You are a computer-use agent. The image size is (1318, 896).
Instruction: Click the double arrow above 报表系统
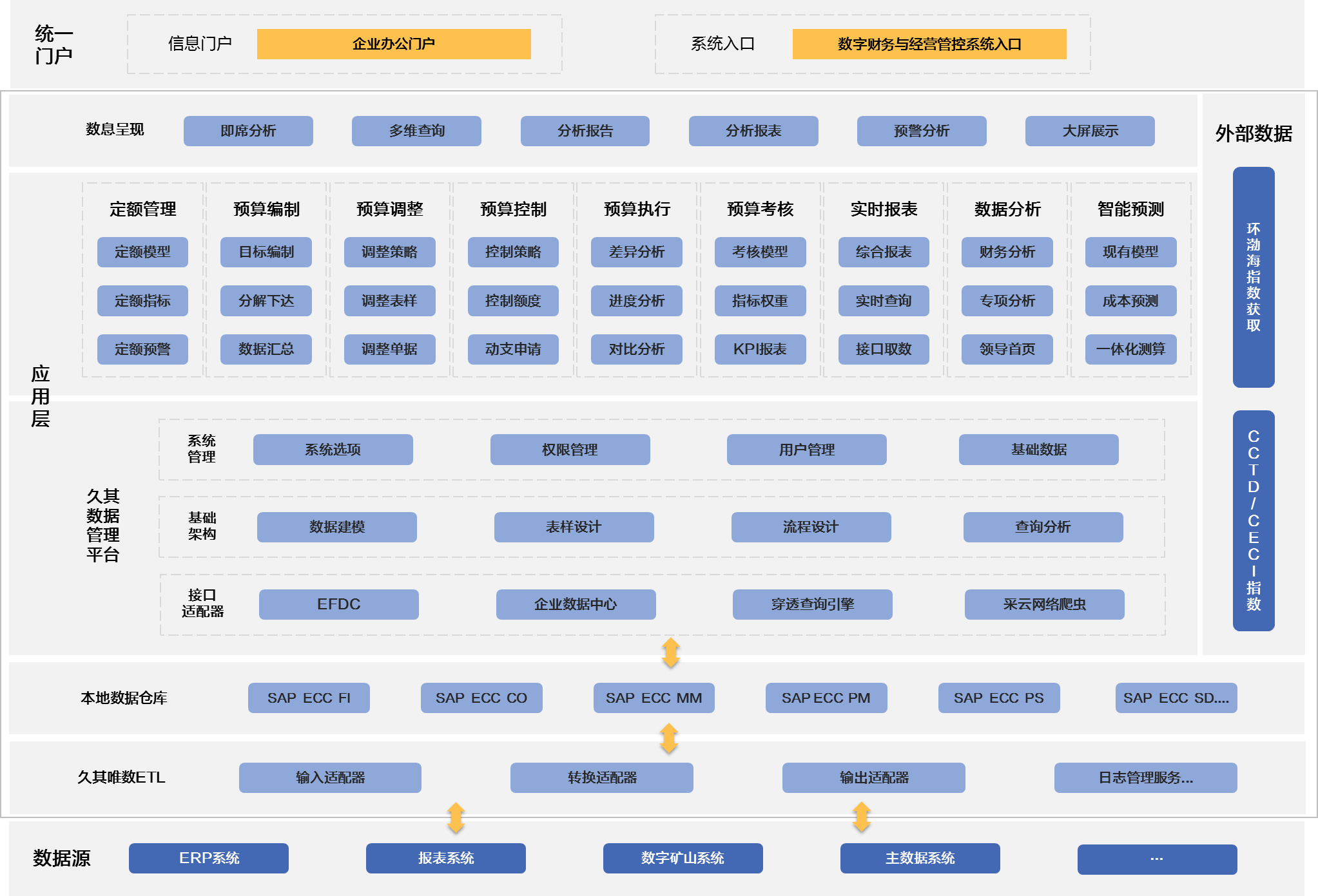pos(456,817)
